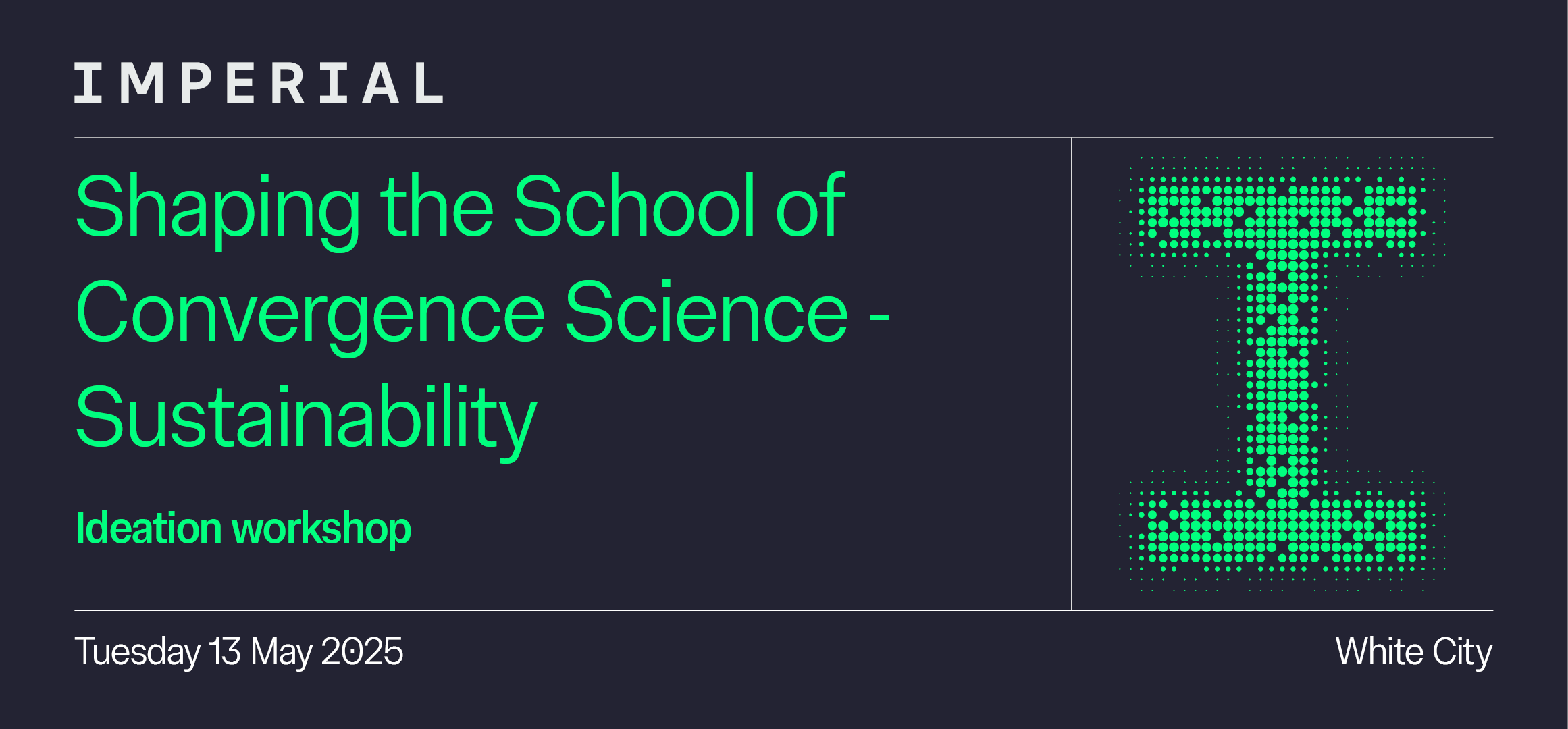Click the word "Ideation" in the subtitle
Screen dimensions: 1568x729
pyautogui.click(x=149, y=528)
